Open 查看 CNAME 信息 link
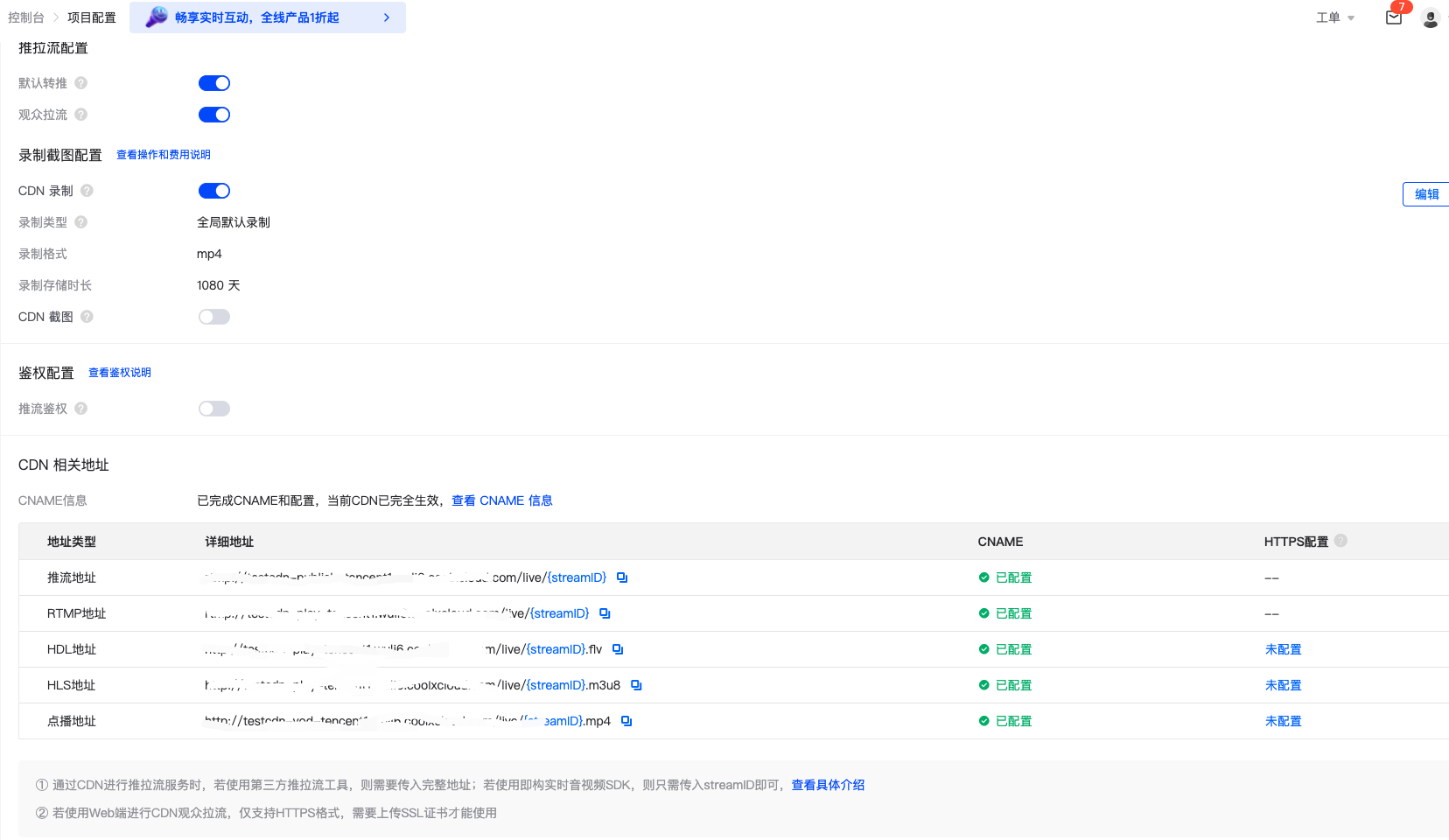The width and height of the screenshot is (1449, 840). (x=501, y=500)
